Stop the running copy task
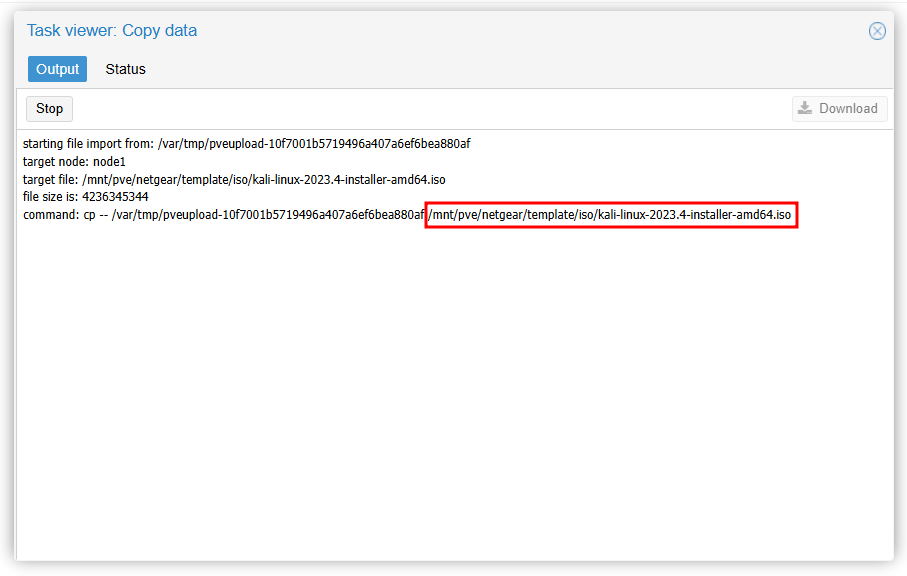 tap(49, 109)
